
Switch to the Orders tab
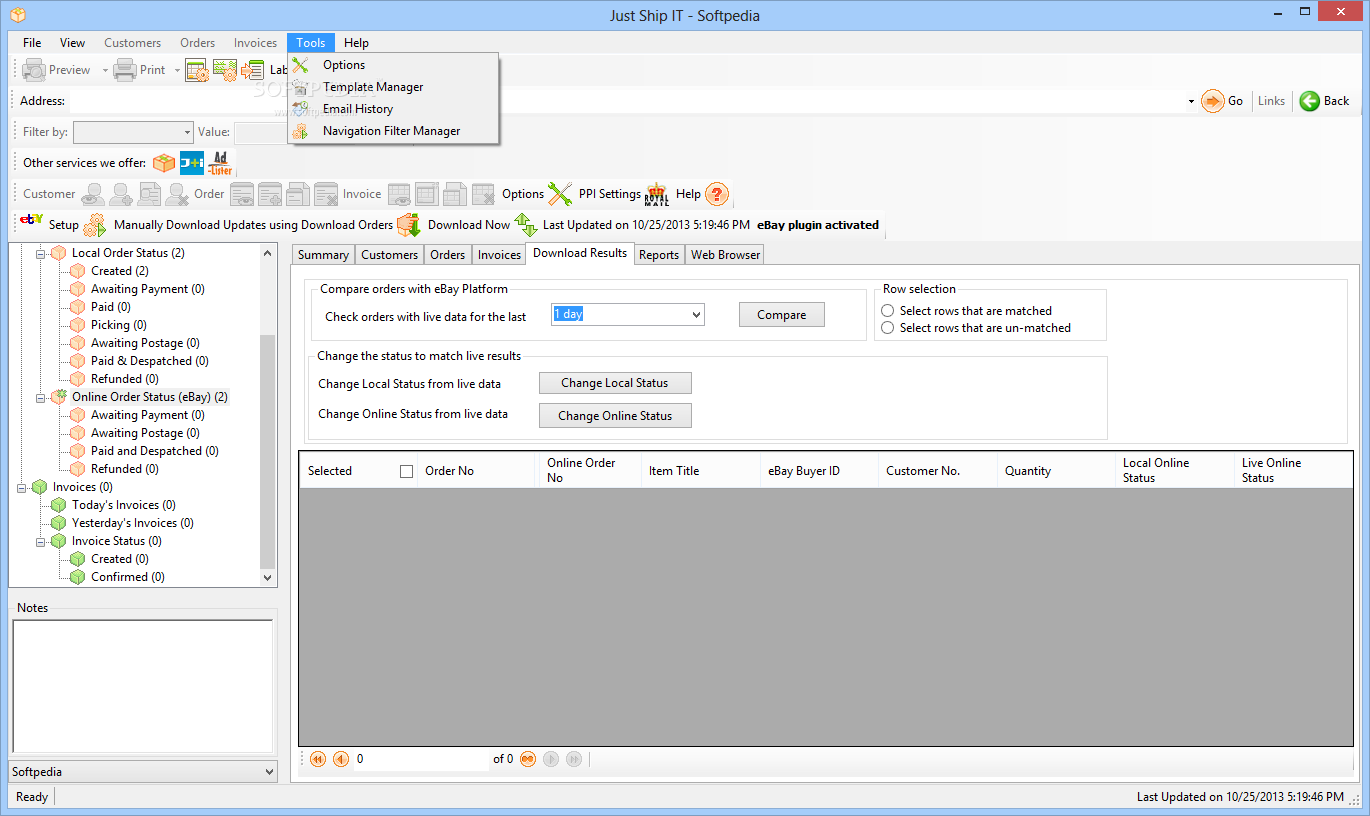(447, 255)
